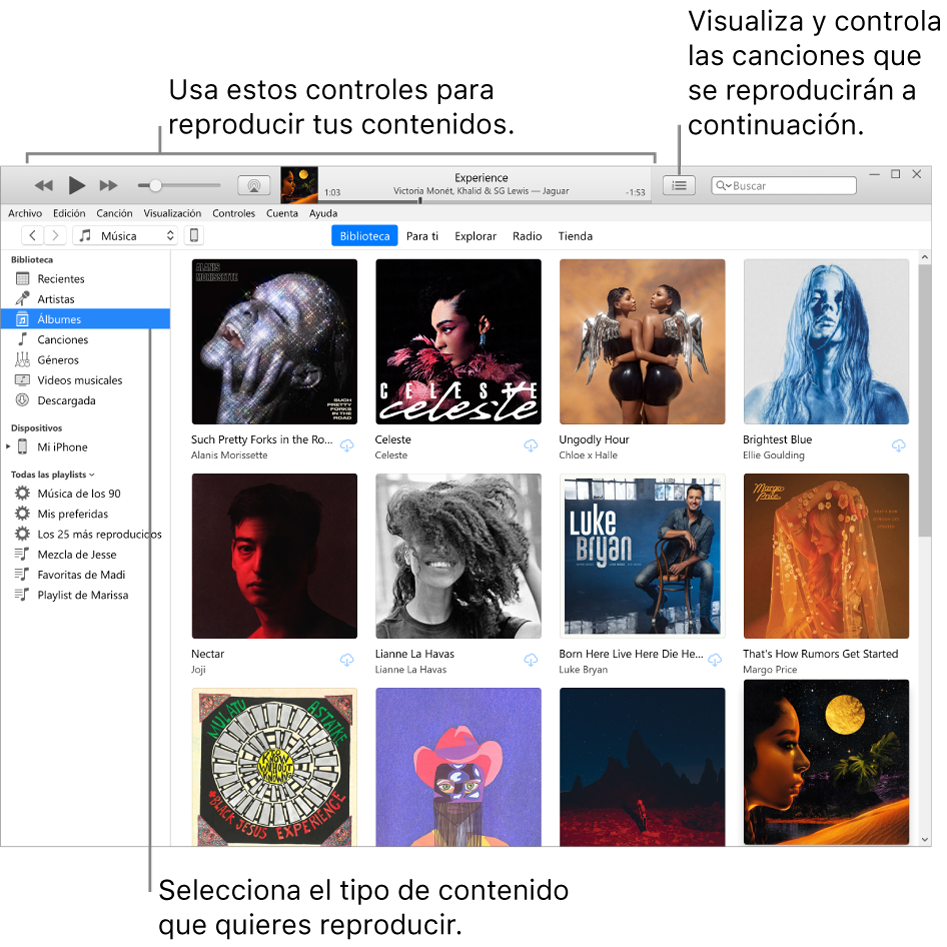Seek within the Experience song progress bar
Screen dimensions: 947x947
(485, 201)
